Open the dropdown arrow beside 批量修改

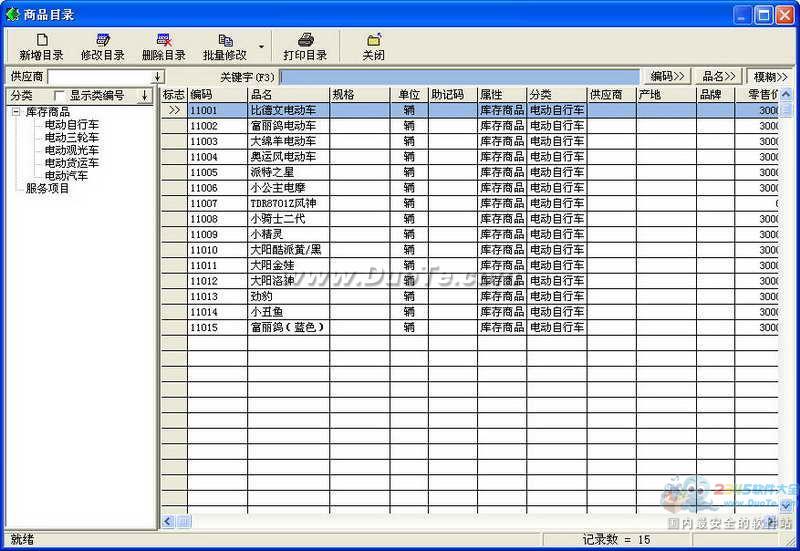point(262,47)
